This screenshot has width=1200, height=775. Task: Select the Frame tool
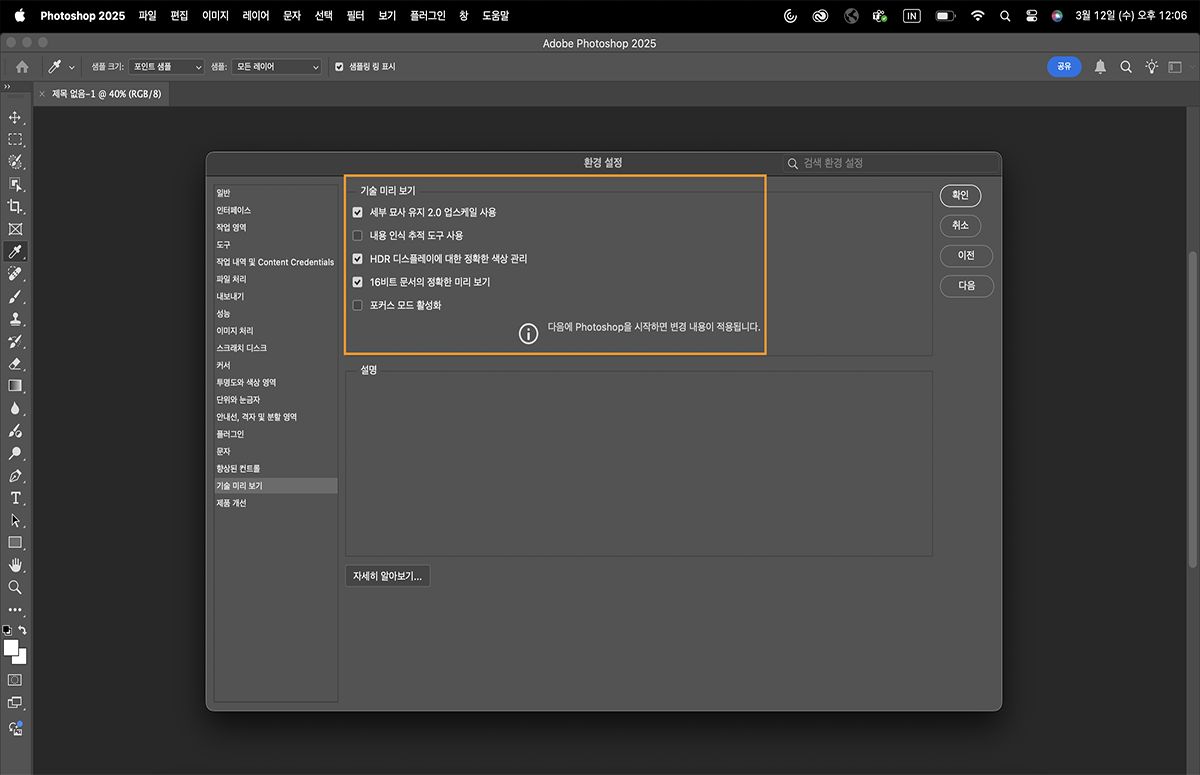15,229
